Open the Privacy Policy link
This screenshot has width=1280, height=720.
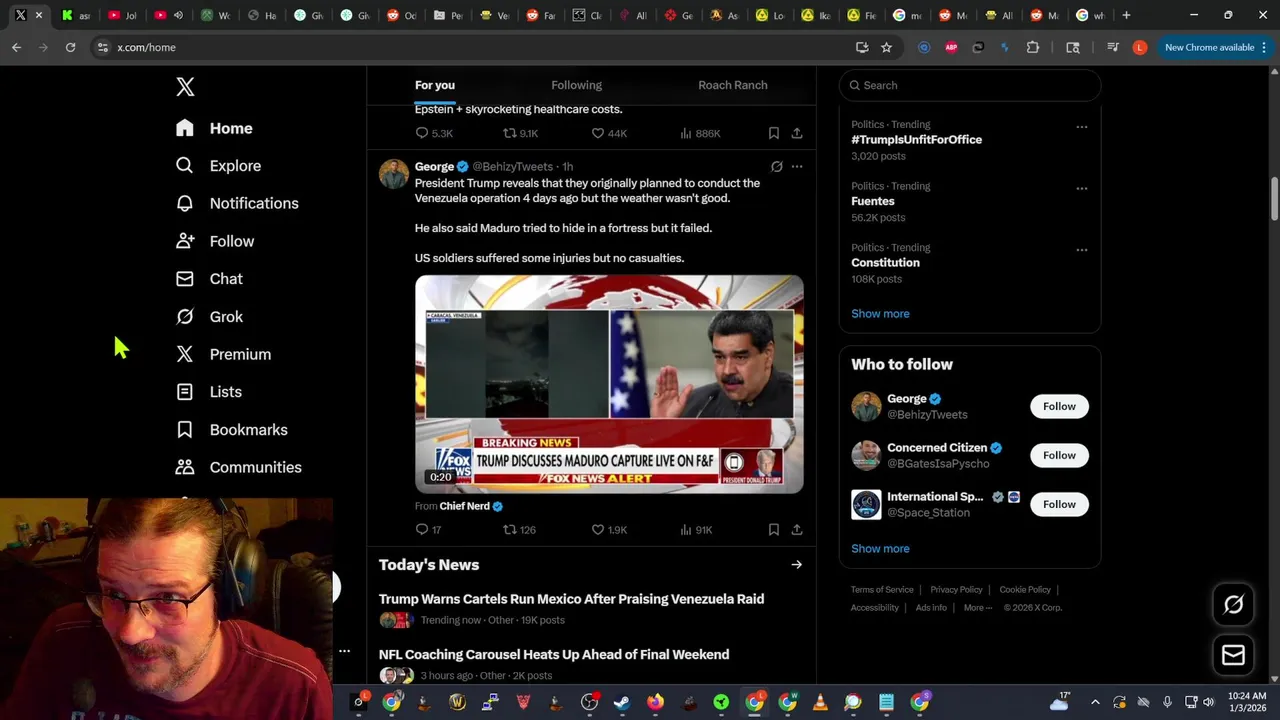(956, 590)
